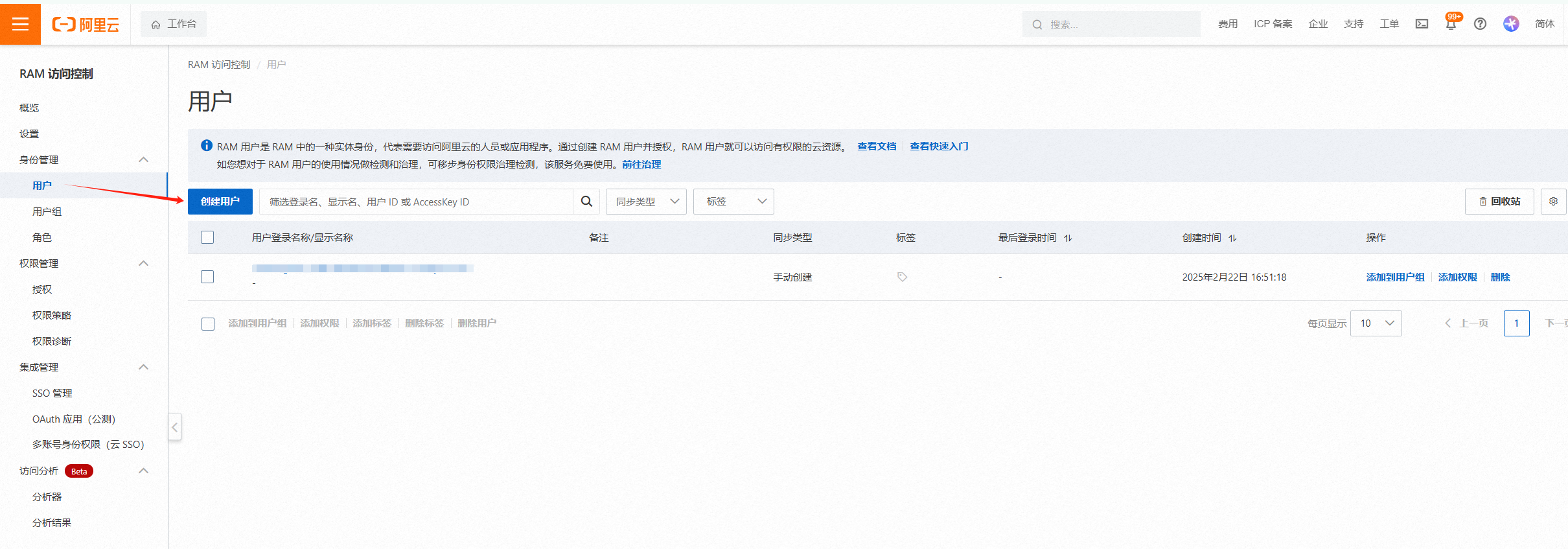Open 用户组 in the sidebar
The image size is (1568, 549).
click(47, 211)
